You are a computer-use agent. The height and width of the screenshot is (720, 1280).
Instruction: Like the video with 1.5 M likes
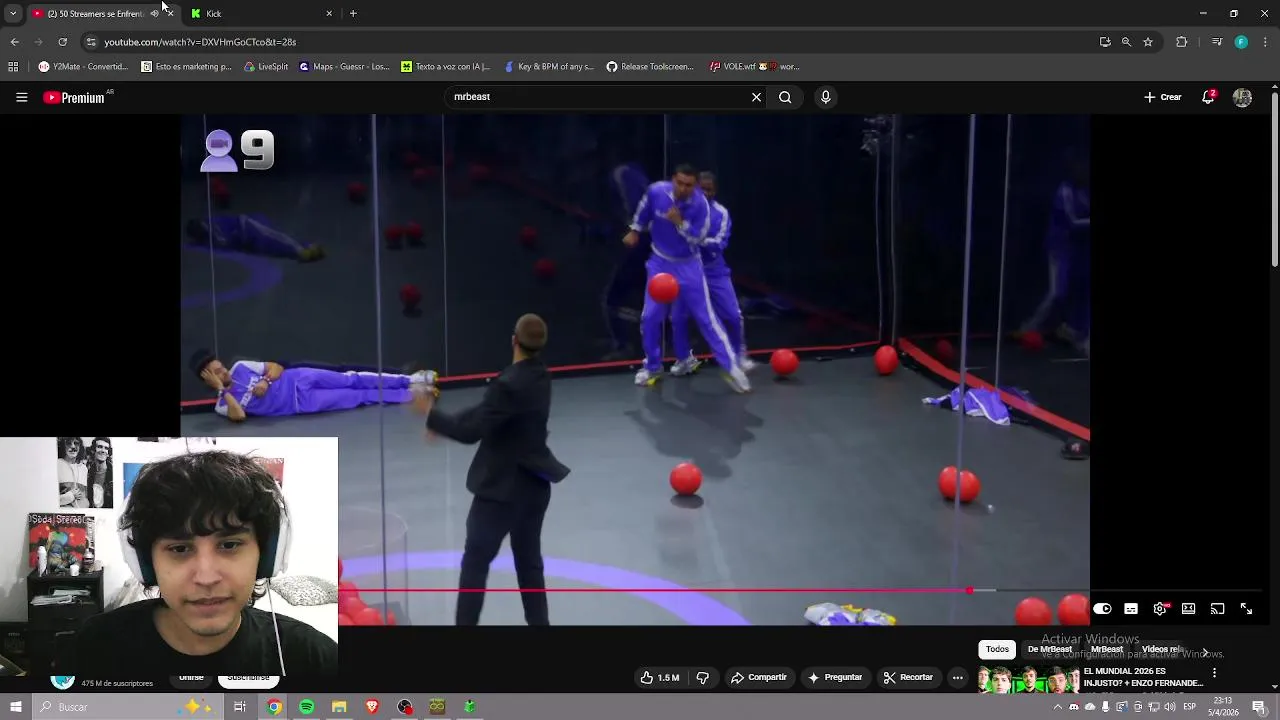point(660,677)
